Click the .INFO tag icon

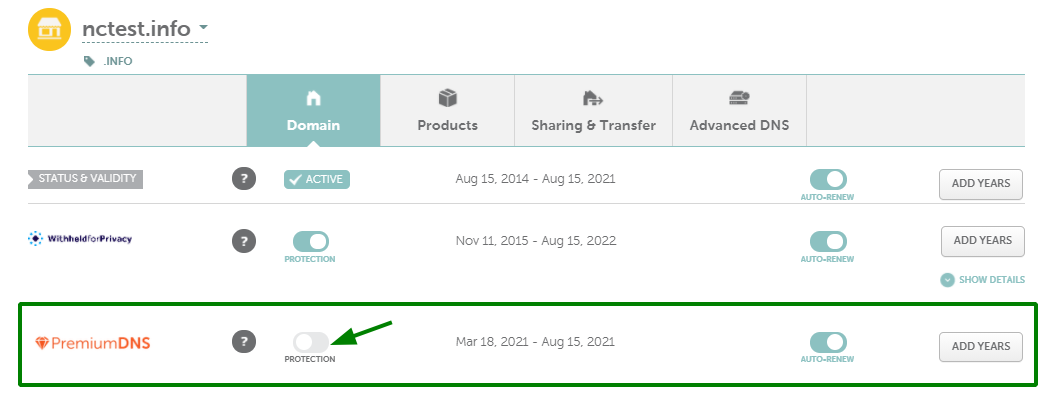pos(89,61)
